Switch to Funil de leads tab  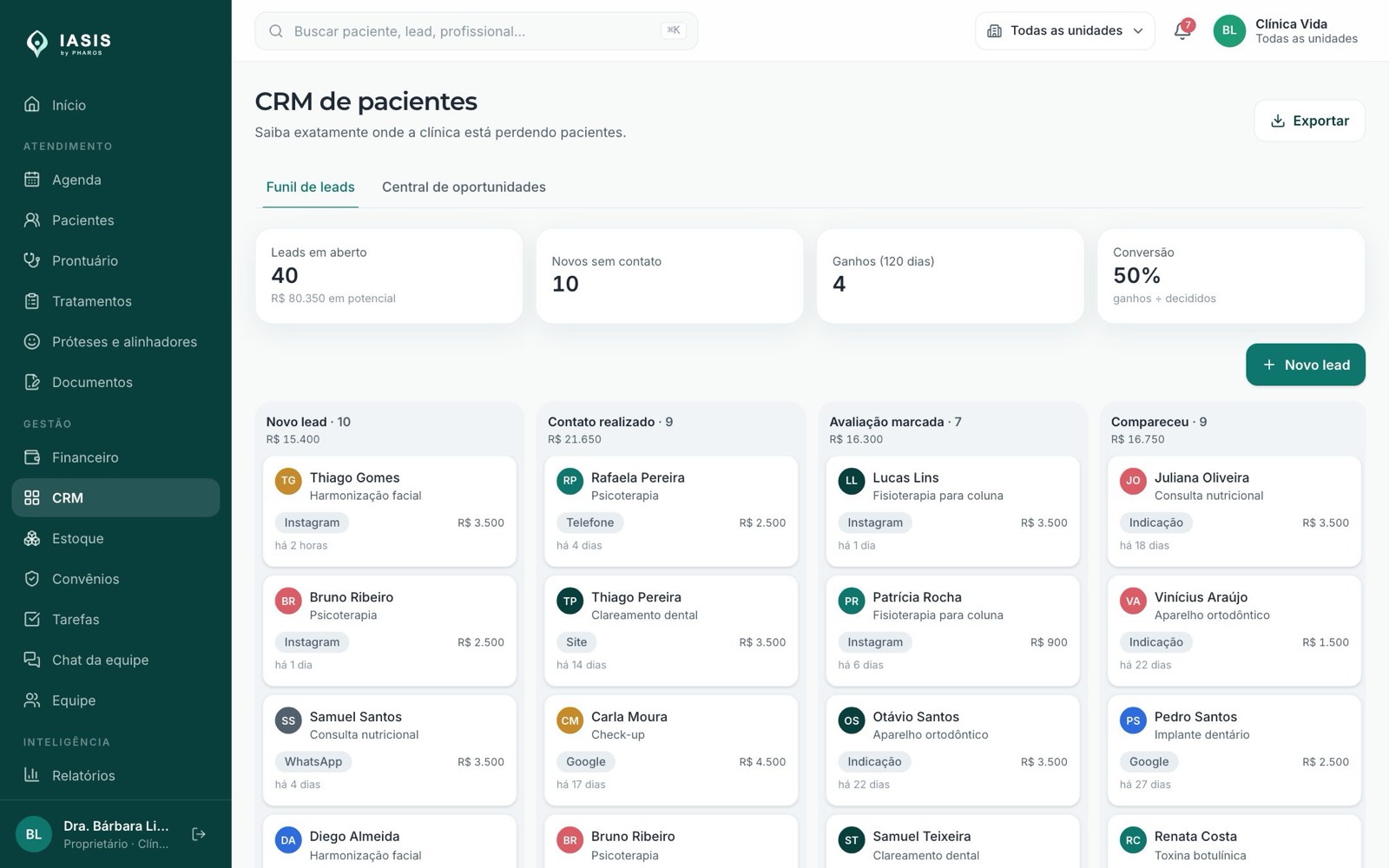click(x=310, y=187)
